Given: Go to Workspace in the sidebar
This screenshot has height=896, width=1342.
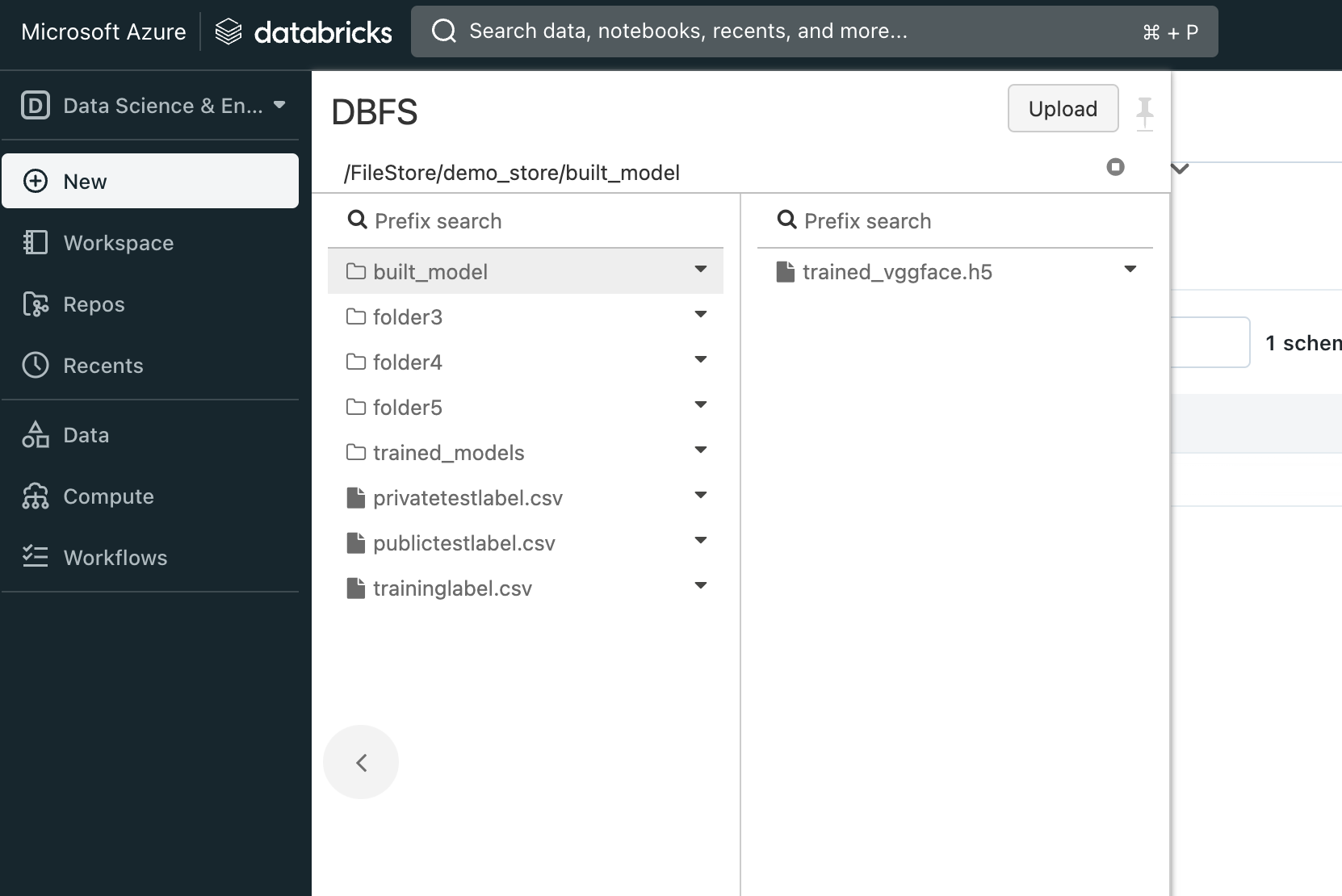Looking at the screenshot, I should tap(150, 243).
